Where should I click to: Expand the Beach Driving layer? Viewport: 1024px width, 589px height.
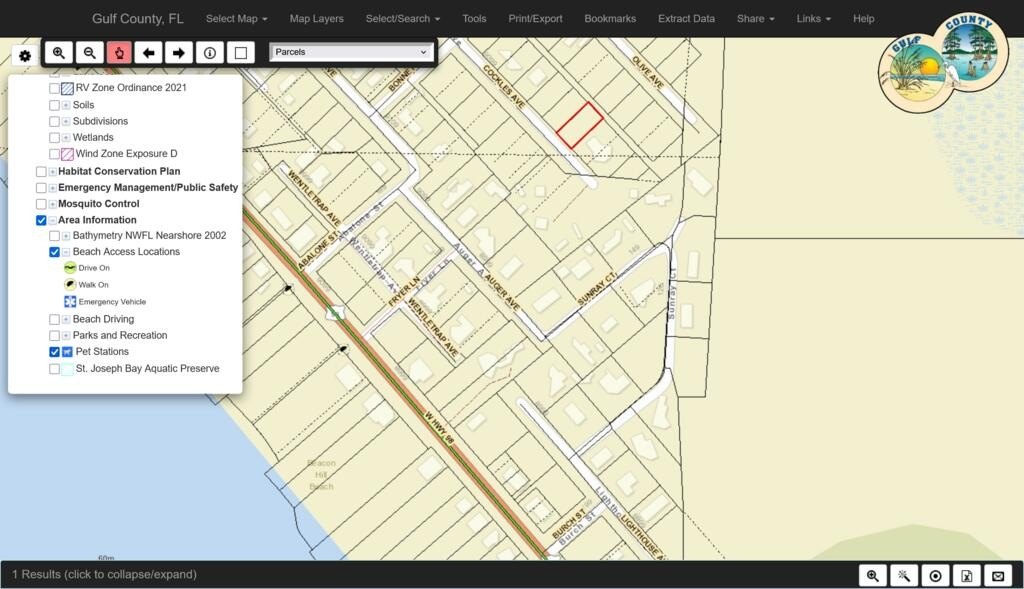coord(66,319)
